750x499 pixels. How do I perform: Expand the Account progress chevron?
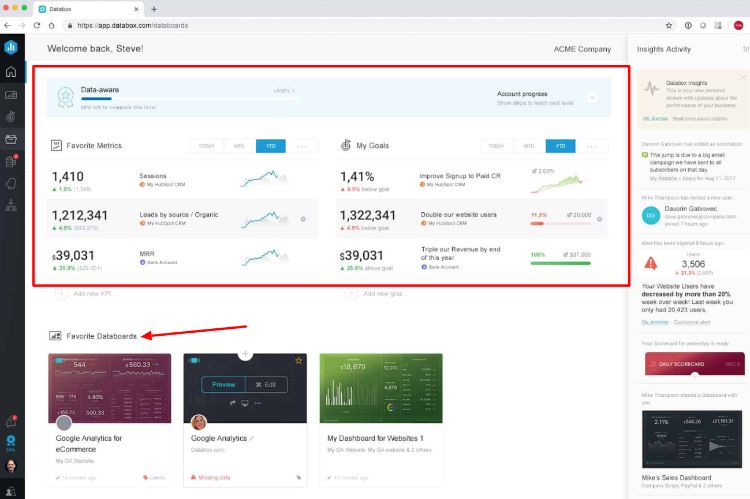coord(592,98)
